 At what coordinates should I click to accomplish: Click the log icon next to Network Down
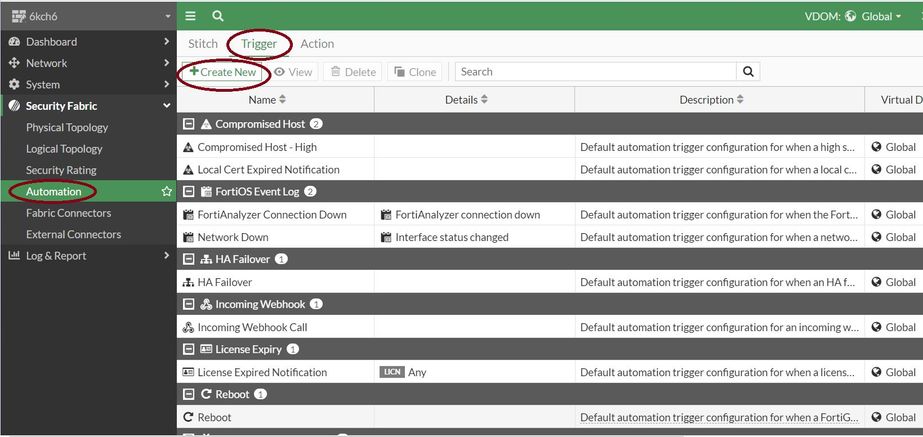[x=188, y=237]
